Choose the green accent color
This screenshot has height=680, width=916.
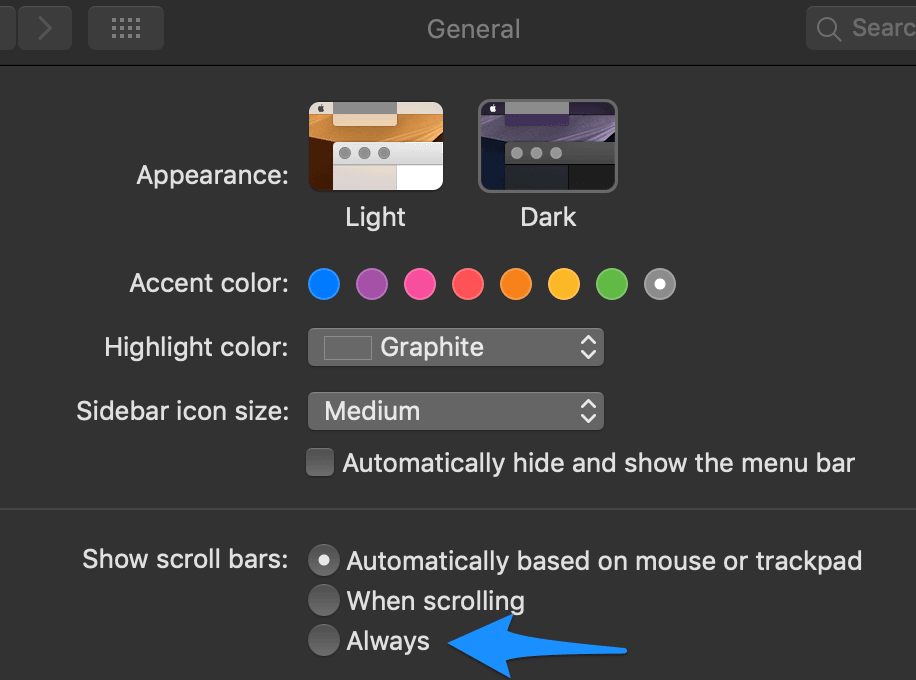[x=611, y=284]
